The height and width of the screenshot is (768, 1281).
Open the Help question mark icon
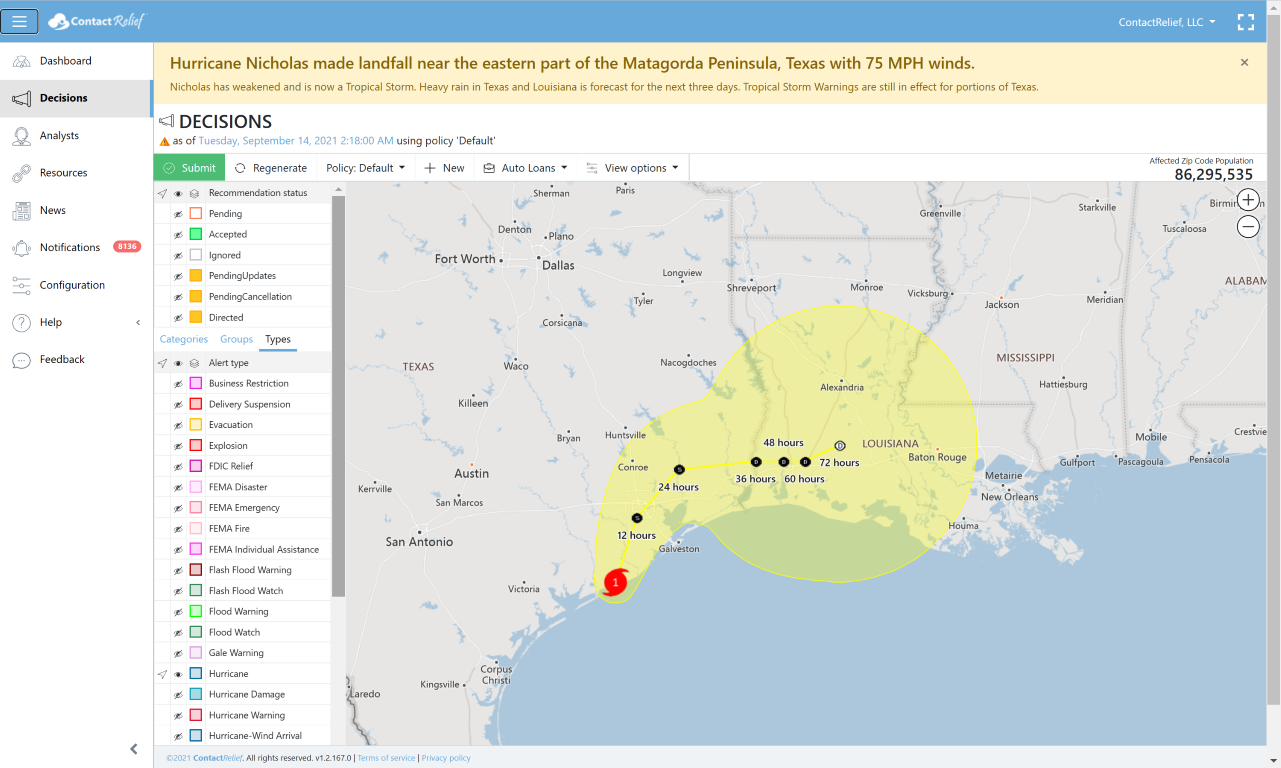pyautogui.click(x=21, y=322)
